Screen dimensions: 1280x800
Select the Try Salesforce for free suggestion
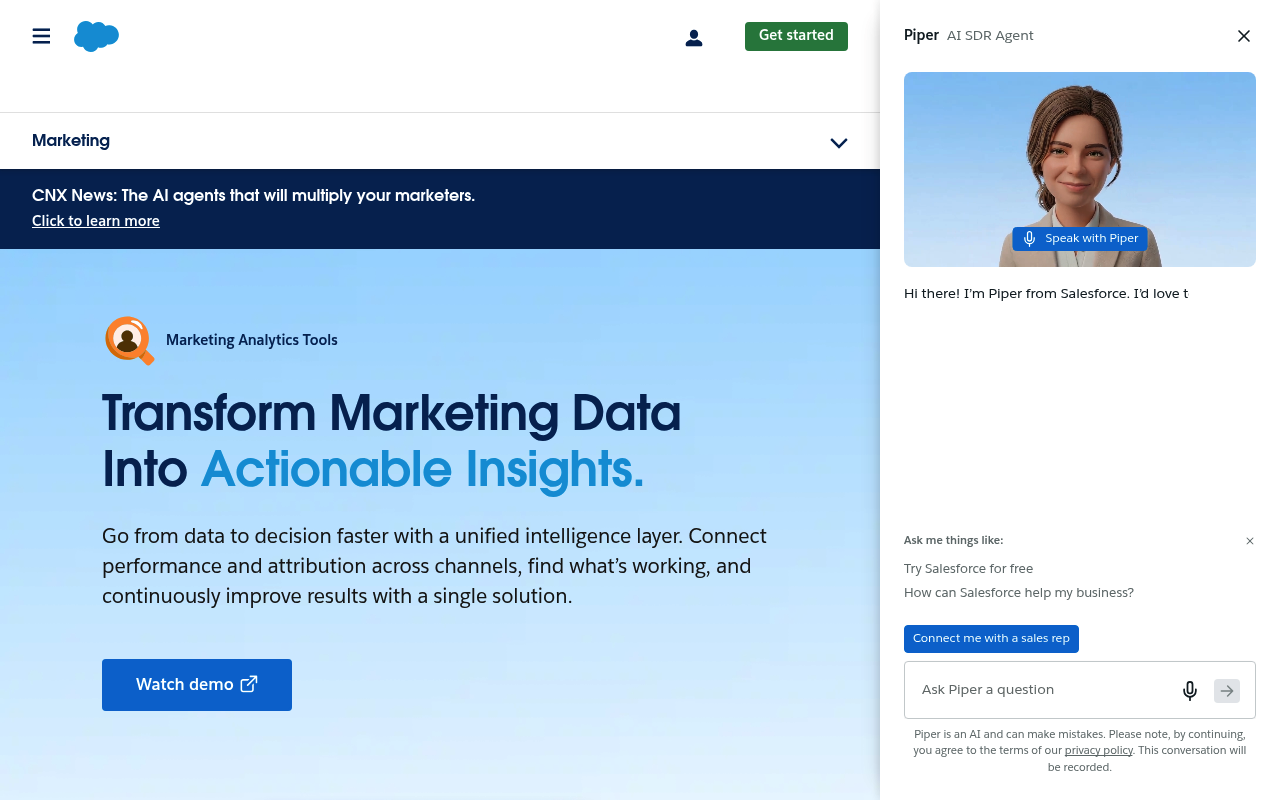click(968, 568)
